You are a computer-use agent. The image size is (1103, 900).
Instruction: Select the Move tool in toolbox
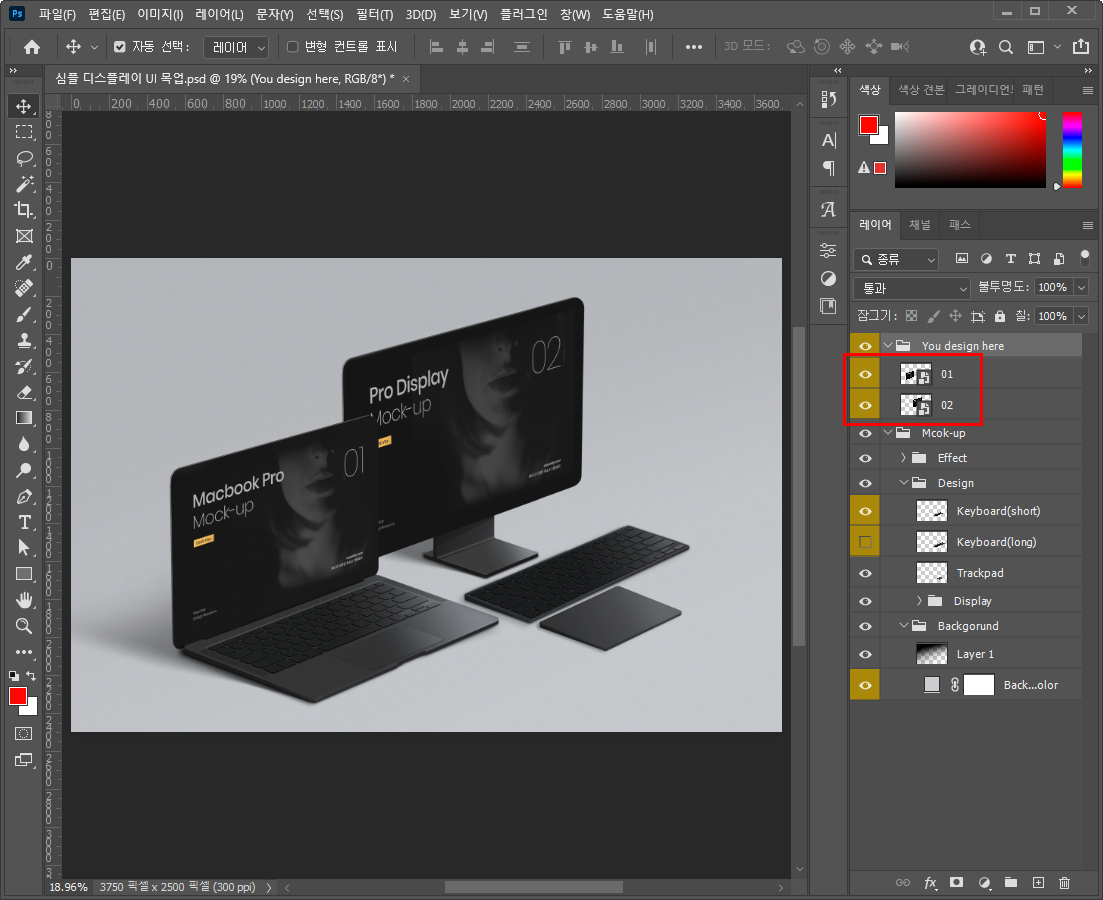point(24,106)
